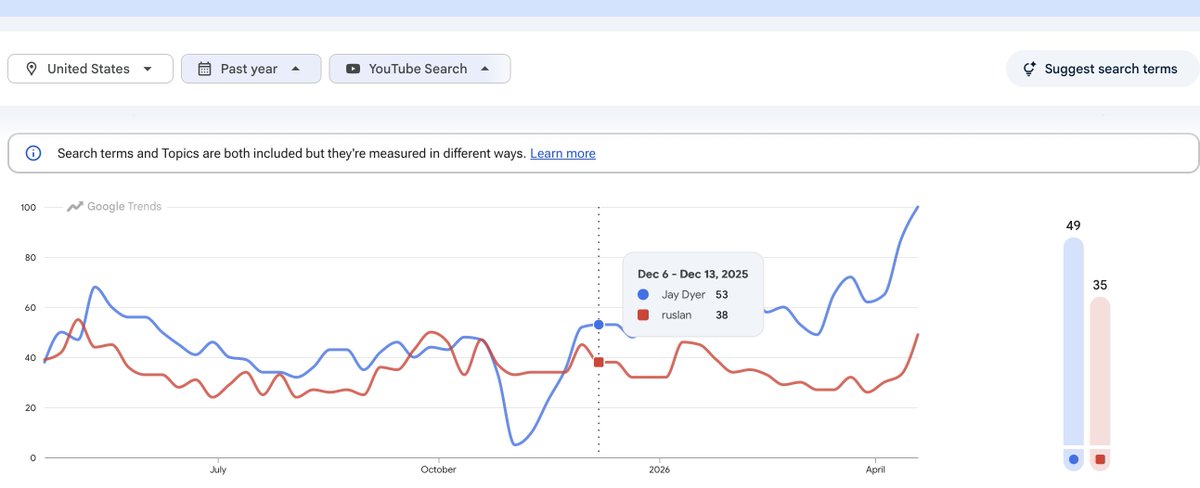Click the 20 value on the vertical axis
This screenshot has height=488, width=1200.
coord(31,408)
